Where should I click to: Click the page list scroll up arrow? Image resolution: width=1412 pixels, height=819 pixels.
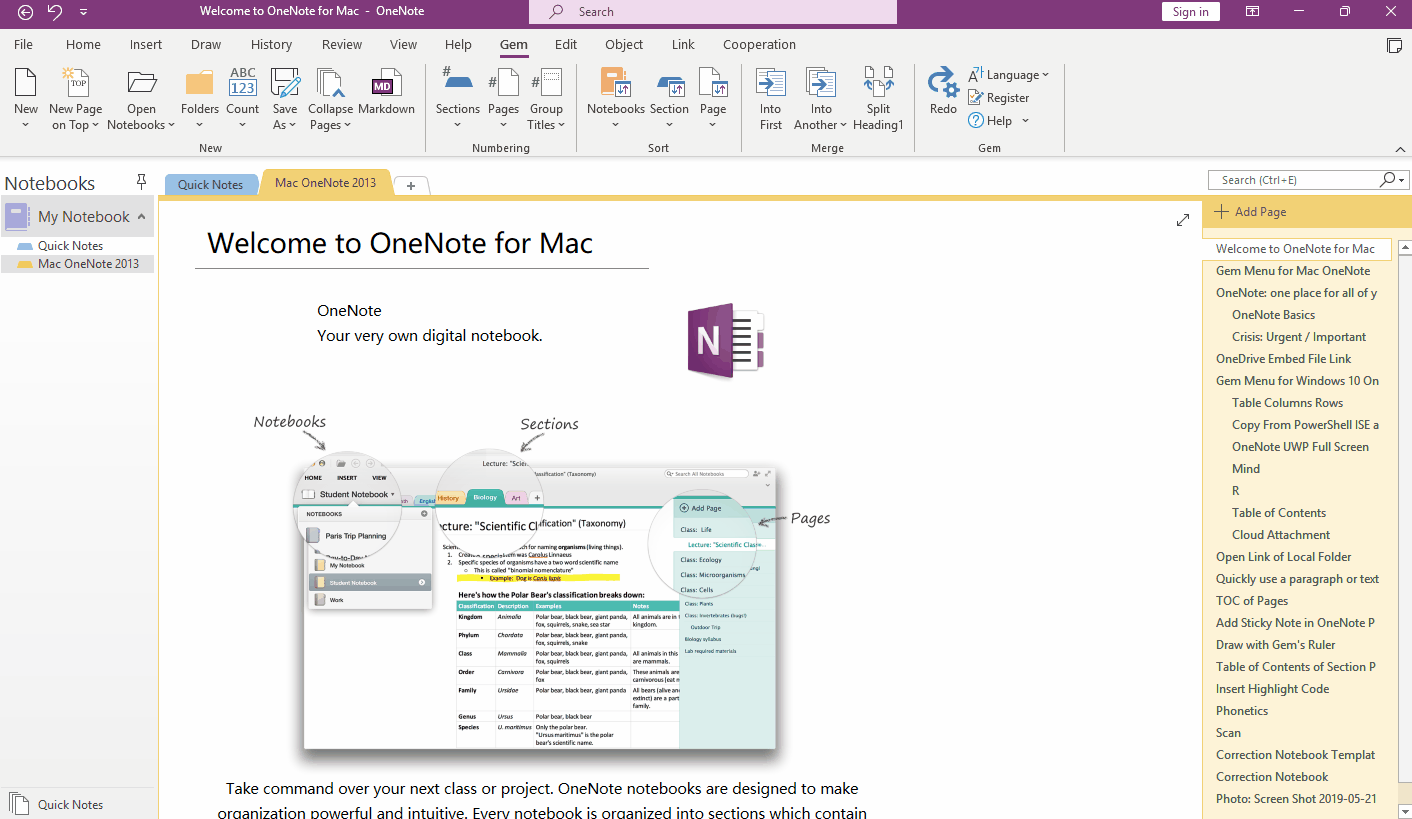coord(1404,247)
